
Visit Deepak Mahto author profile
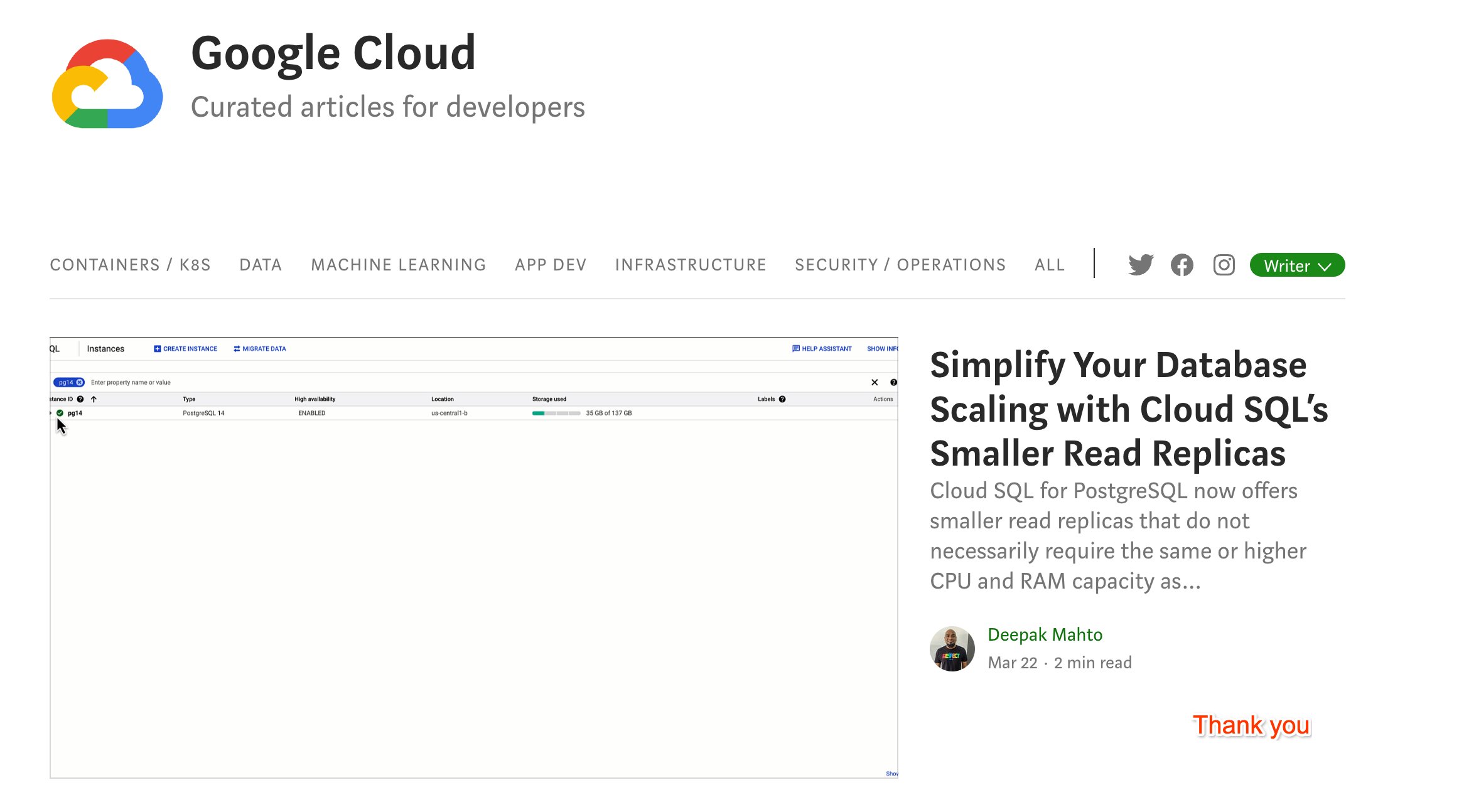tap(1045, 634)
